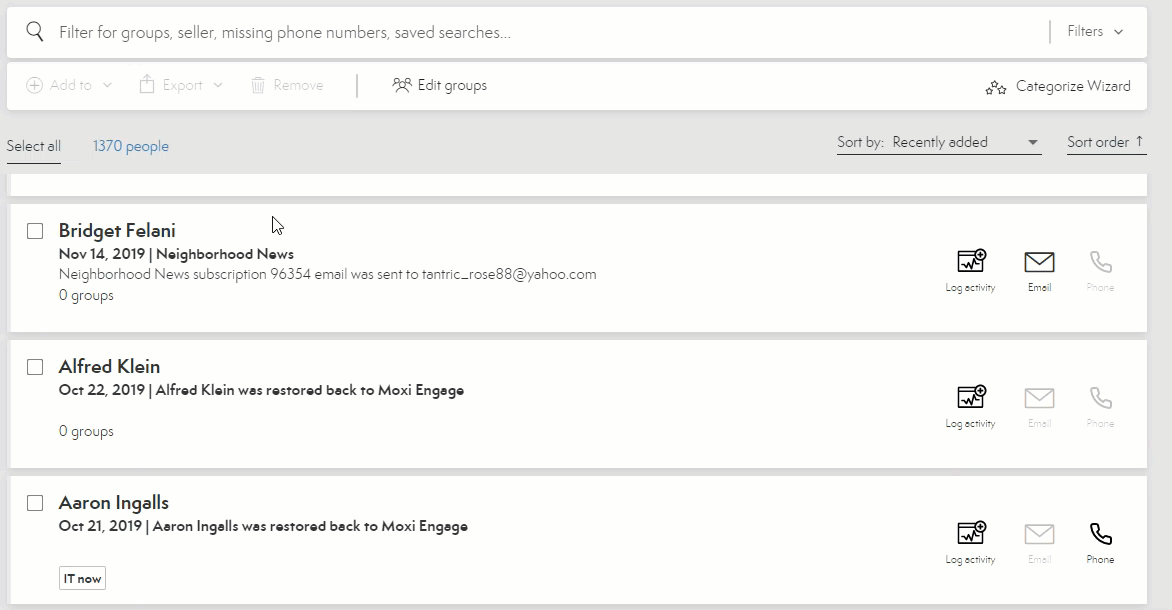Toggle the Sort order direction

[1106, 142]
